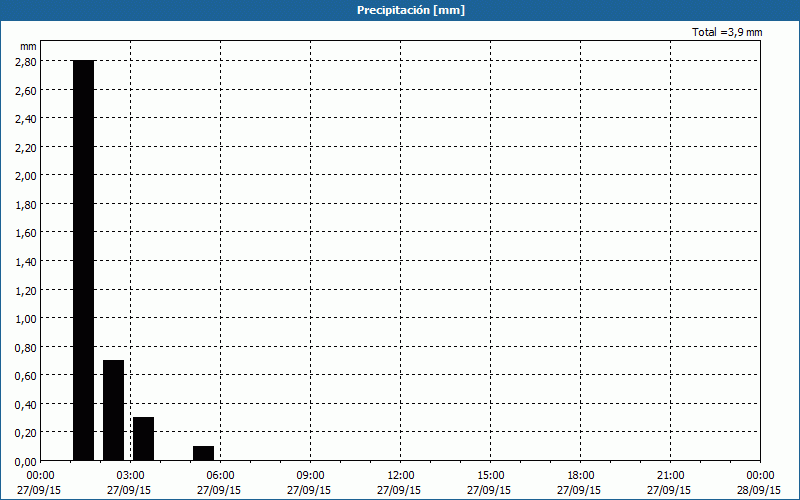800x500 pixels.
Task: Click the 2,40 y-axis value
Action: tap(26, 118)
